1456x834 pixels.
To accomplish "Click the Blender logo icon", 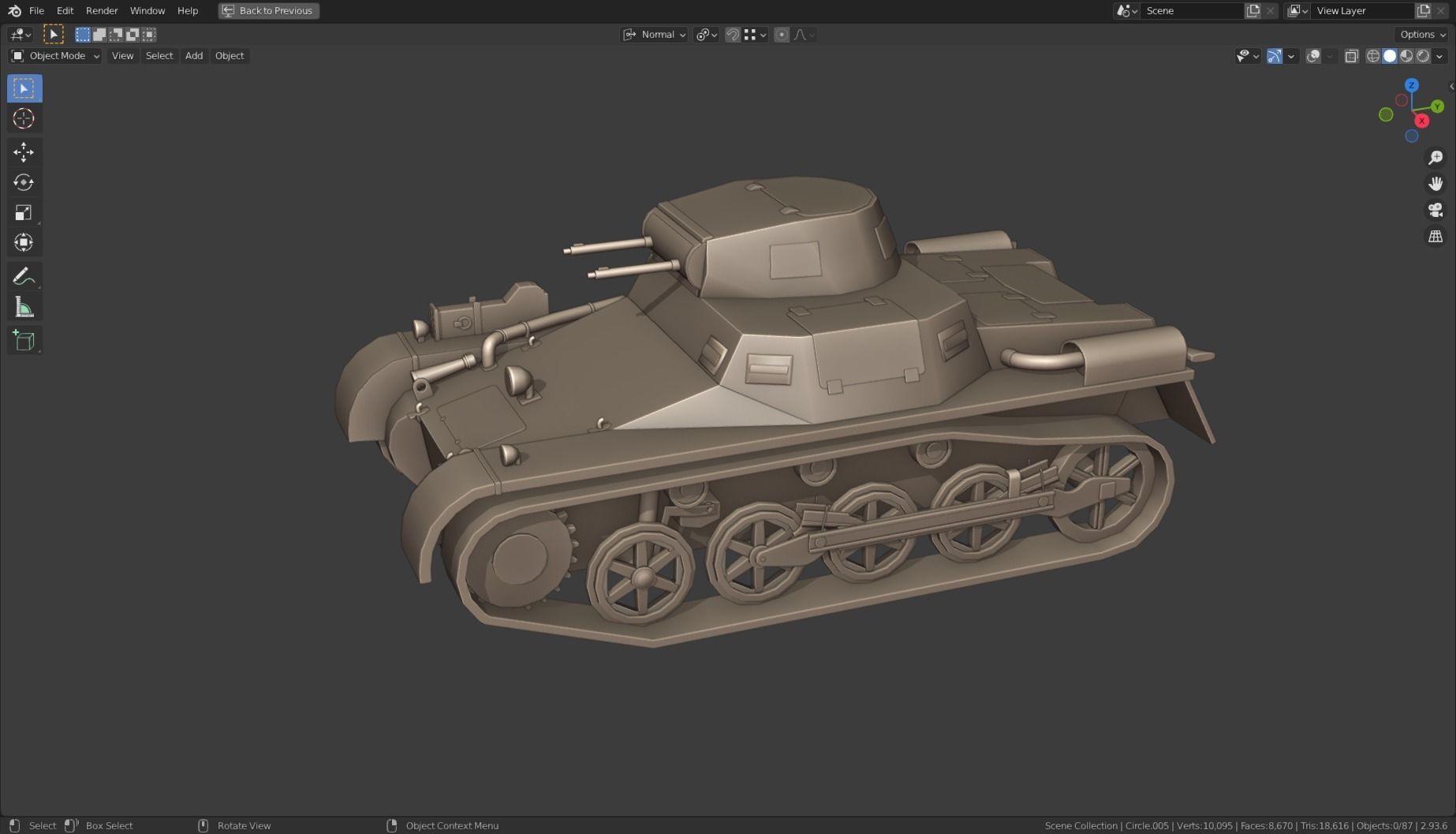I will click(14, 10).
